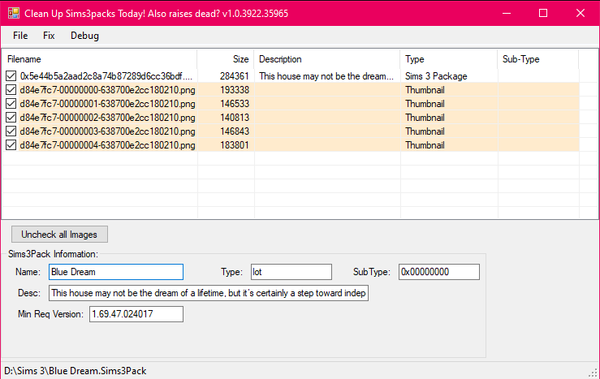600x379 pixels.
Task: Click the Sub-Type column header
Action: pos(538,59)
